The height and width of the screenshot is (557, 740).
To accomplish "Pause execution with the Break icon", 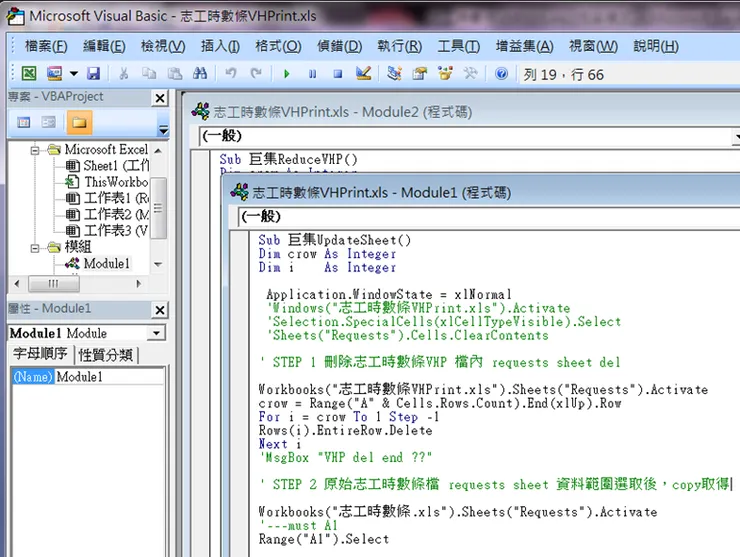I will point(312,74).
